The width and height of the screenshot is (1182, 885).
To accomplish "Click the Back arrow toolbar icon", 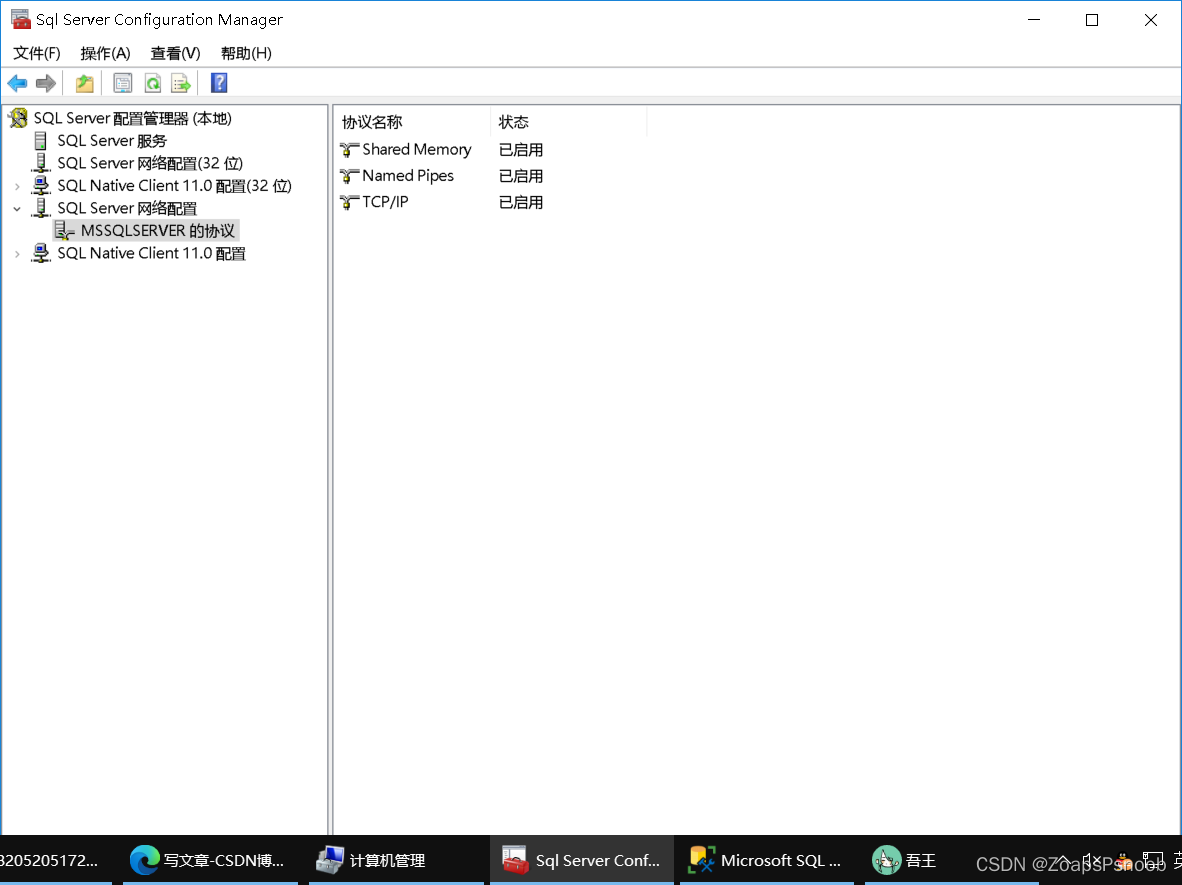I will click(x=17, y=83).
